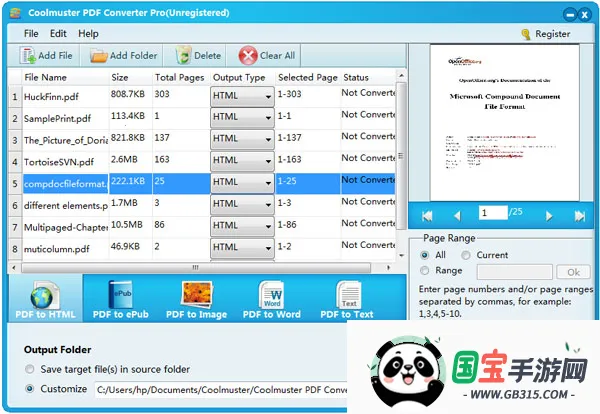Viewport: 600px width, 414px height.
Task: Expand Output Type dropdown for TortoiseSVN.pdf
Action: click(268, 162)
